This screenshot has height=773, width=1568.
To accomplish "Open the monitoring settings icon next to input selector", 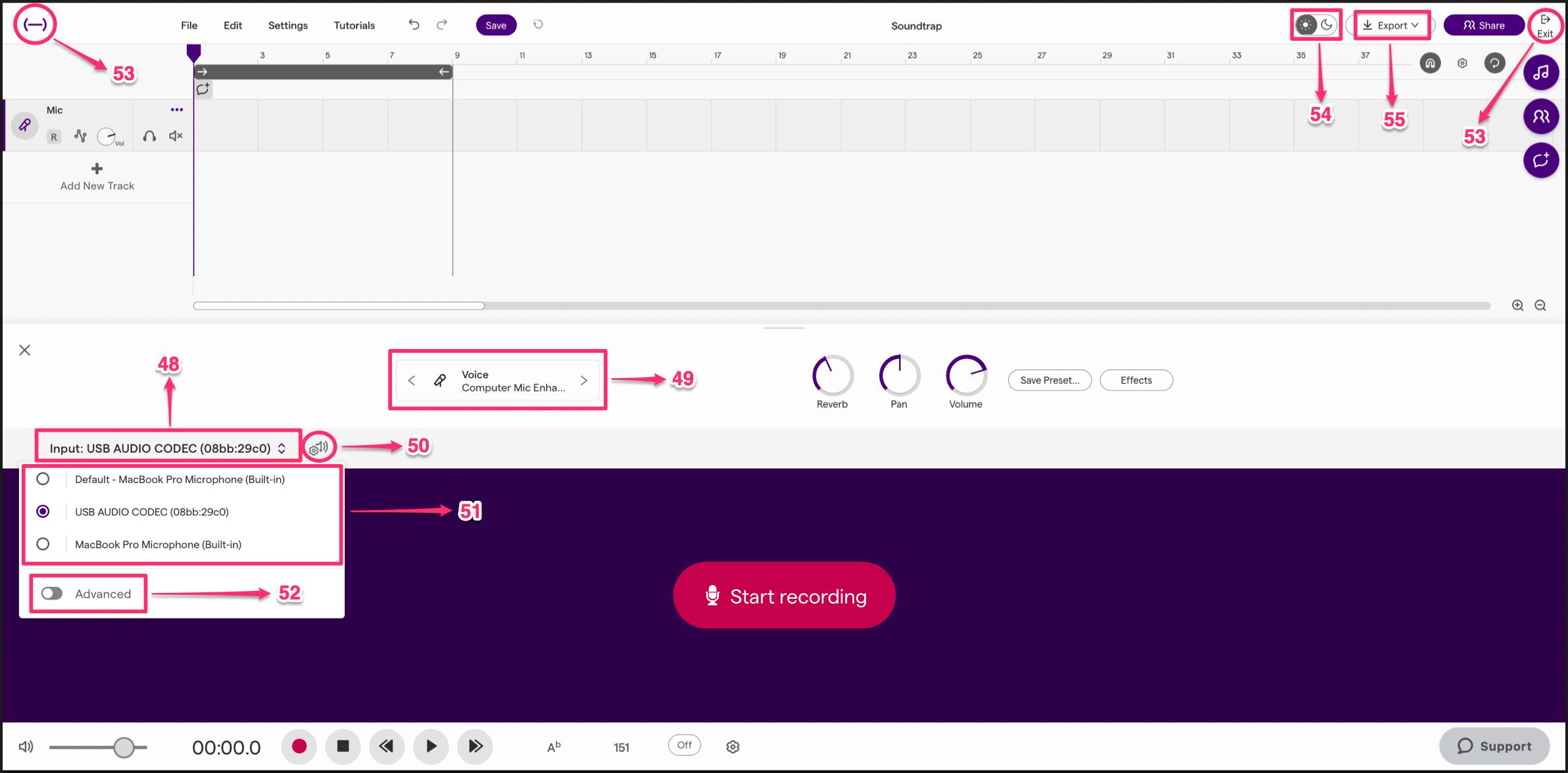I will [x=320, y=447].
